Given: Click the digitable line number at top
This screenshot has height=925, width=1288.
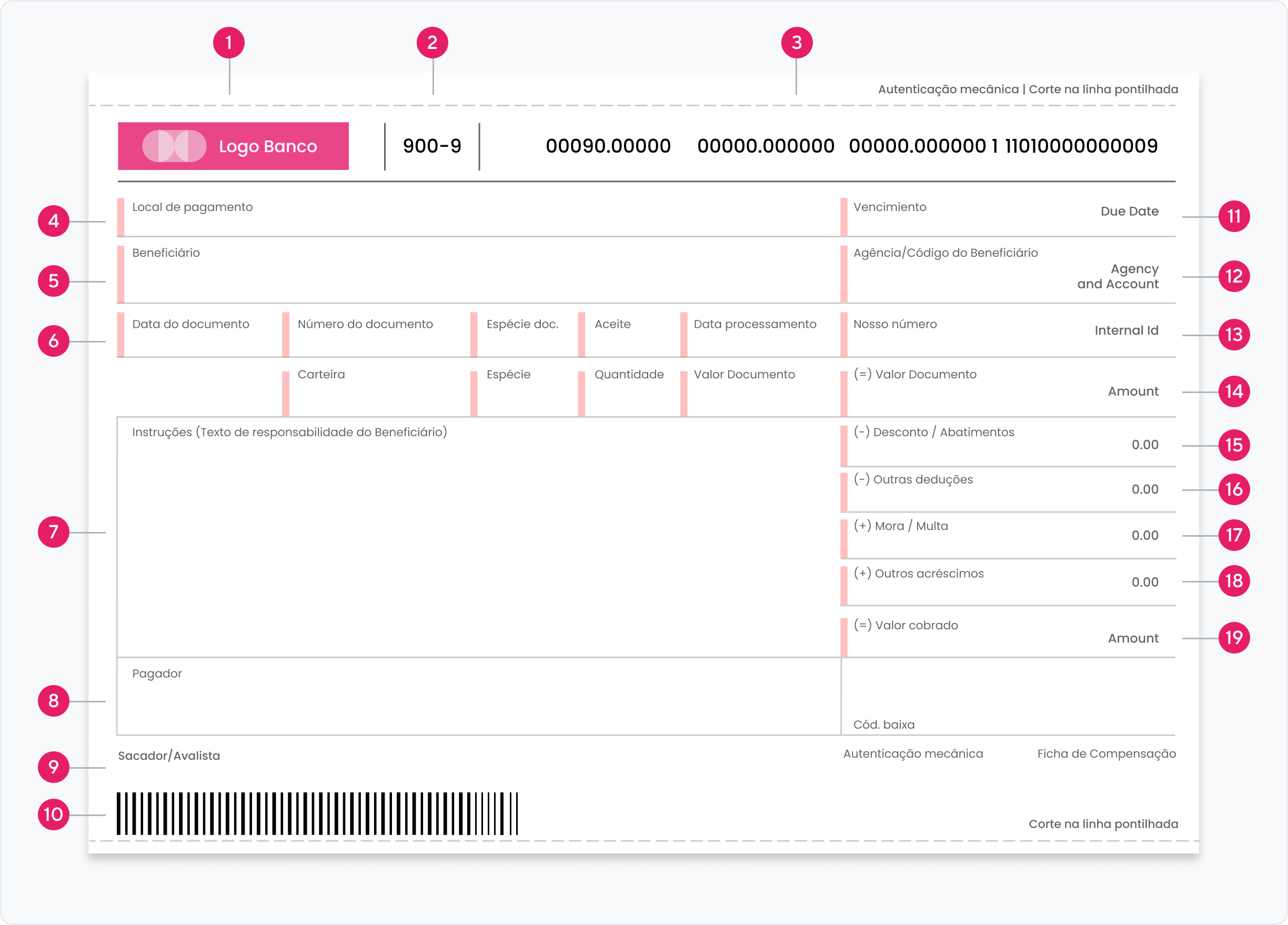Looking at the screenshot, I should [851, 146].
